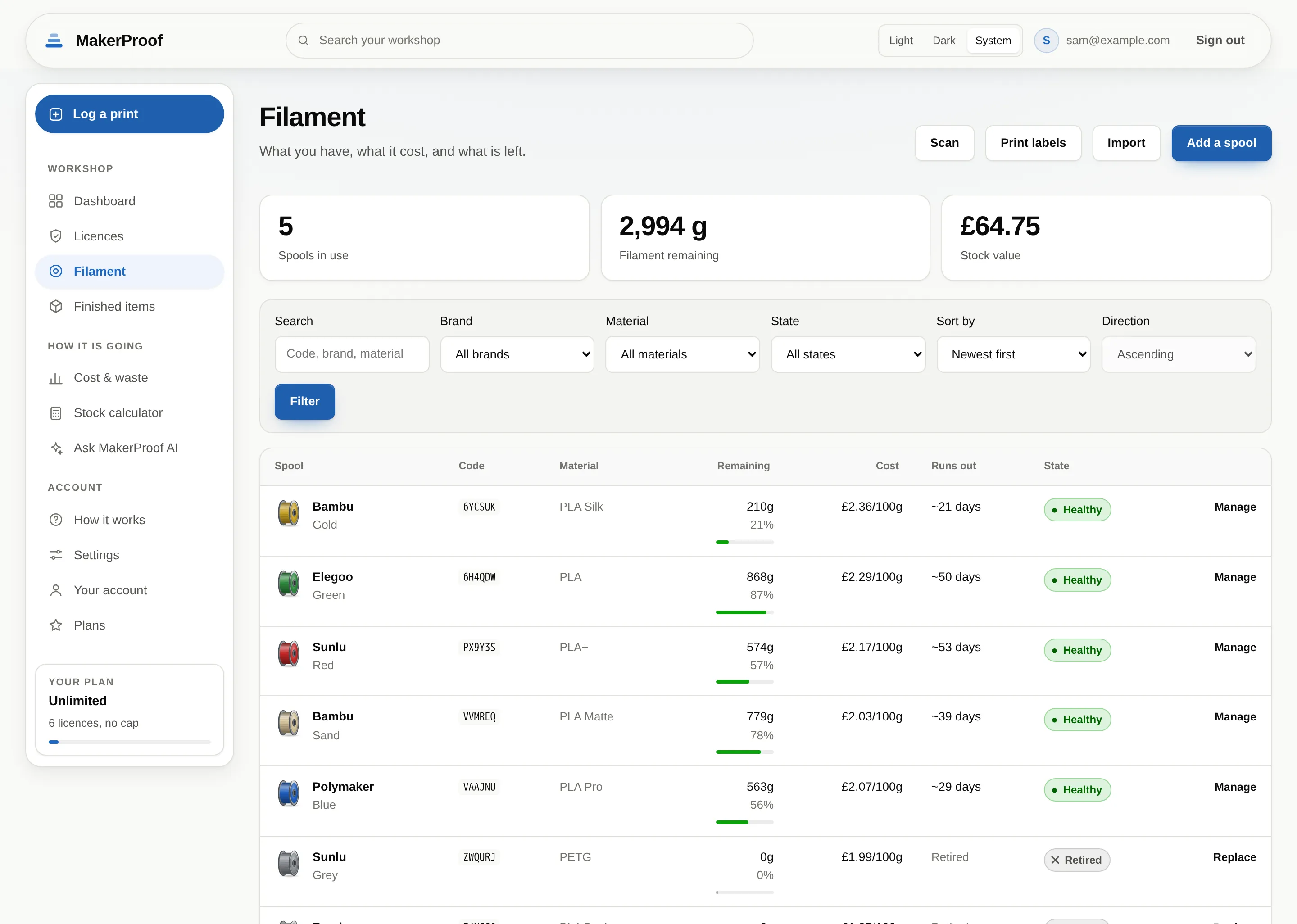1297x924 pixels.
Task: Open Finished items cube icon
Action: click(x=56, y=306)
